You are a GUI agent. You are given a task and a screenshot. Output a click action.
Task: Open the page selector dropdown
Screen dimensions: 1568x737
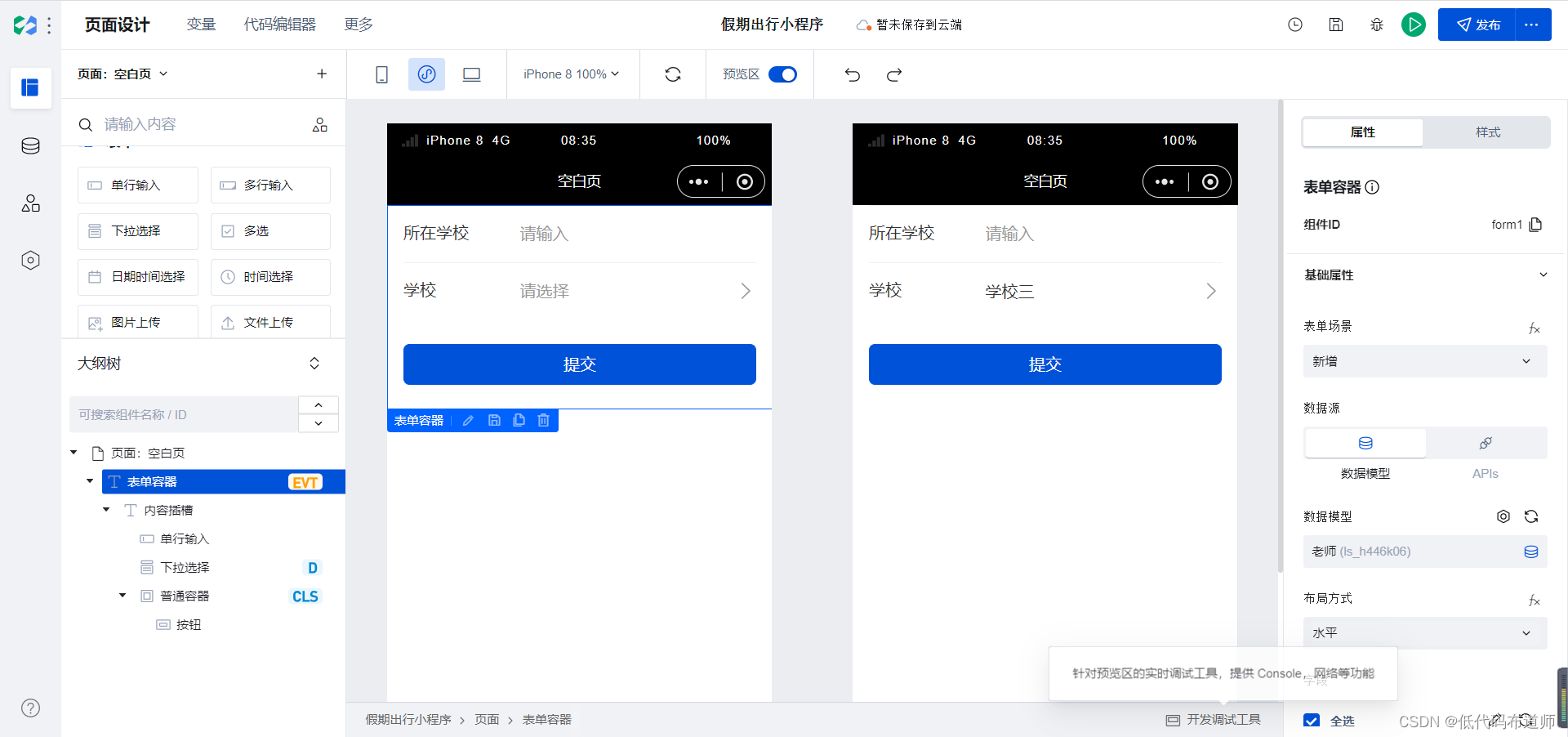pyautogui.click(x=122, y=74)
